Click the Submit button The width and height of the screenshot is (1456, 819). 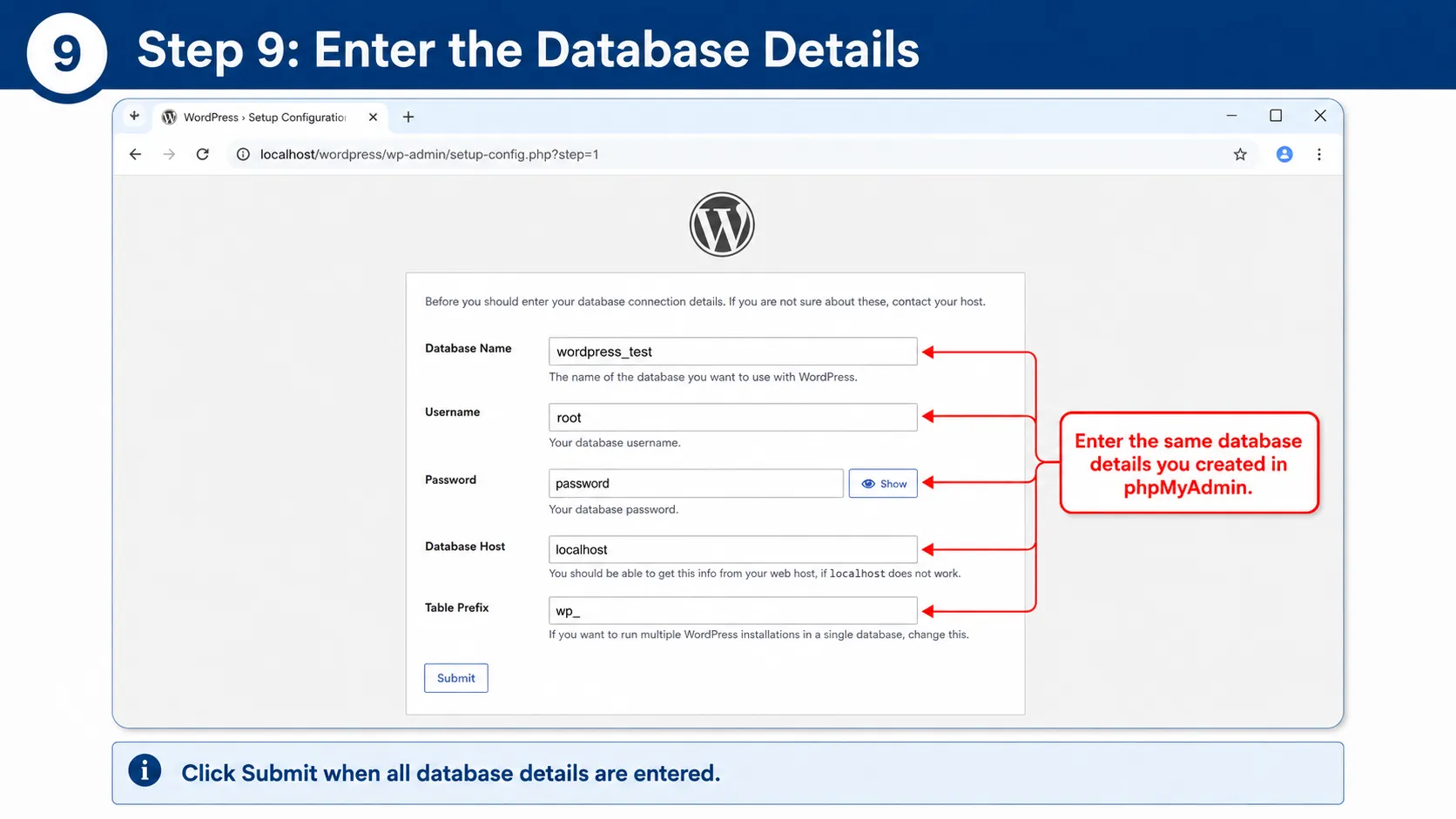coord(456,678)
